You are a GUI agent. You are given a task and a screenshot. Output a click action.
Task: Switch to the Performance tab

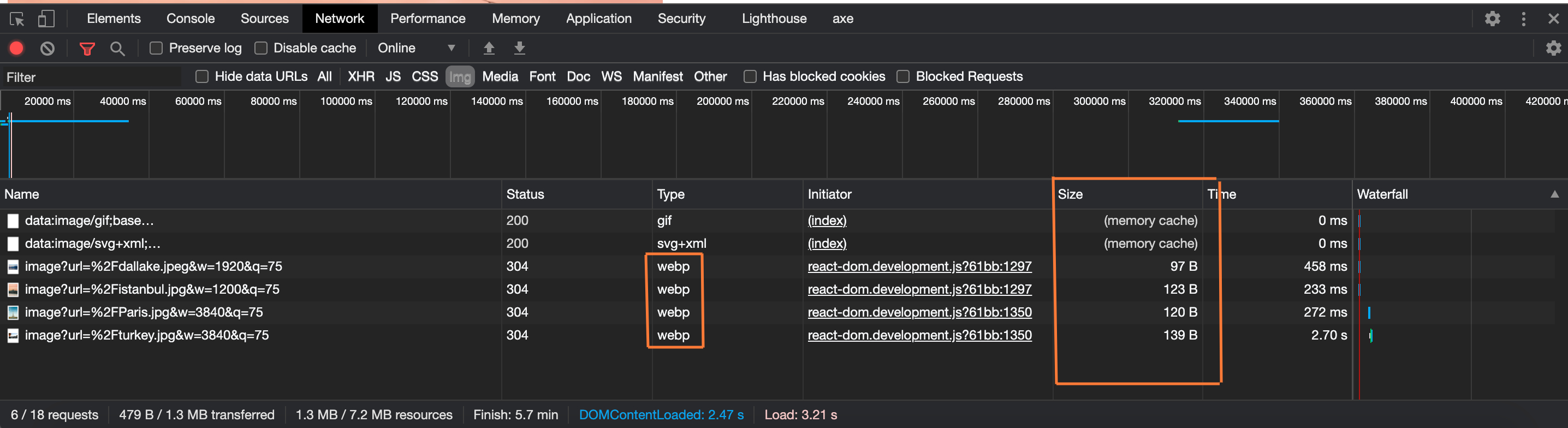pos(428,19)
